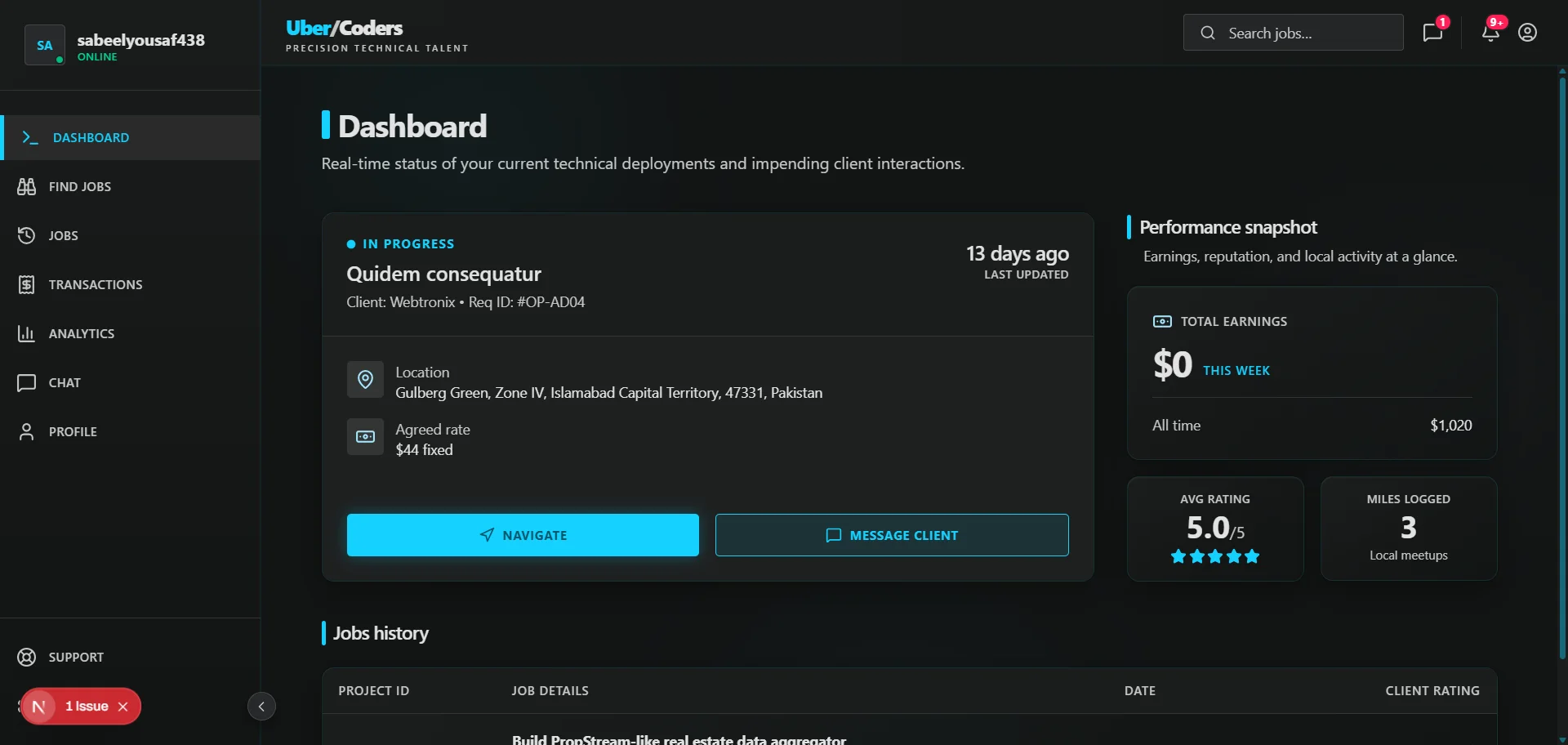Open Support menu item
The width and height of the screenshot is (1568, 745).
(x=131, y=657)
